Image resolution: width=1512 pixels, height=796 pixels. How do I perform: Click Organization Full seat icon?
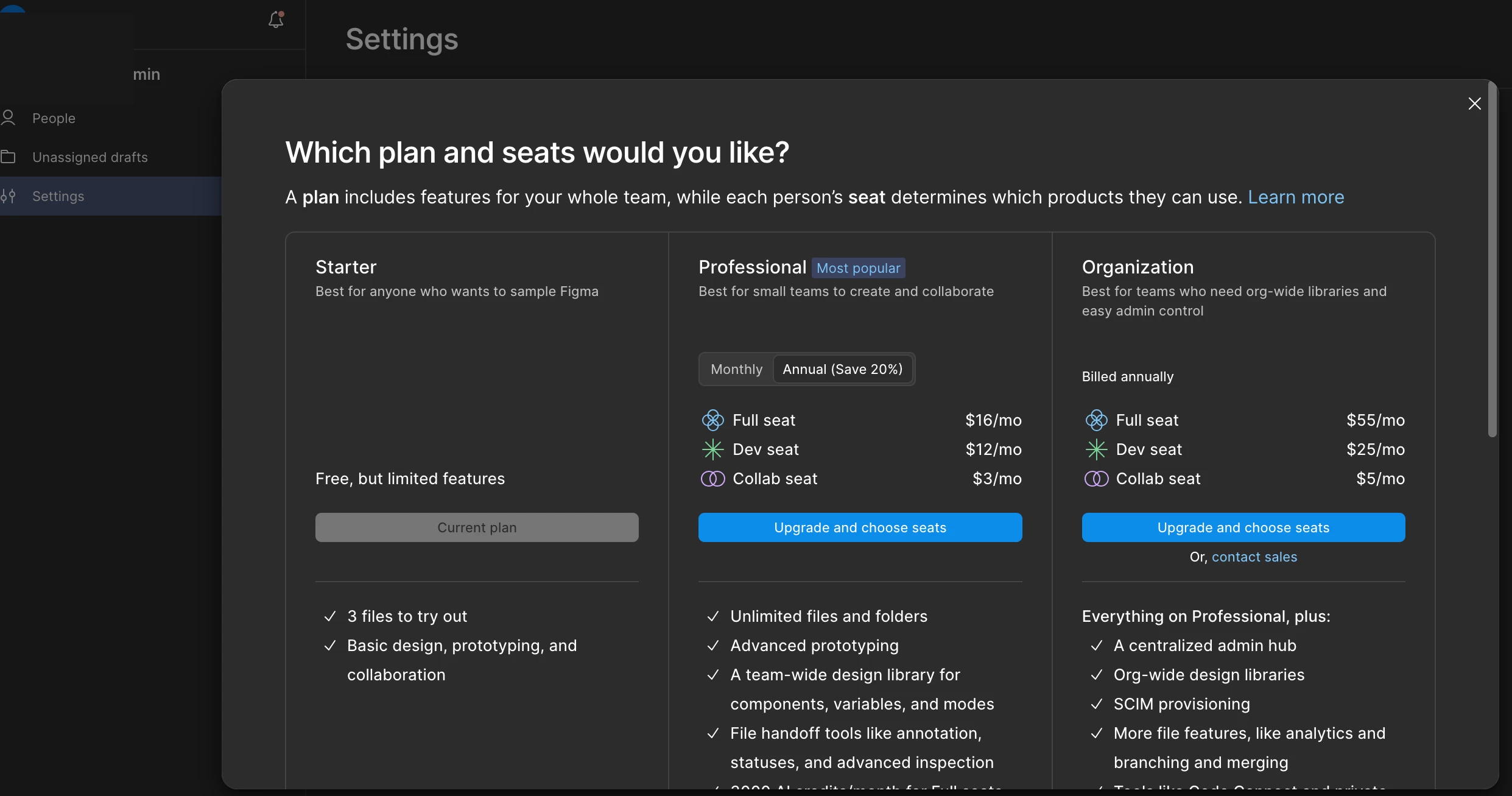[1096, 420]
